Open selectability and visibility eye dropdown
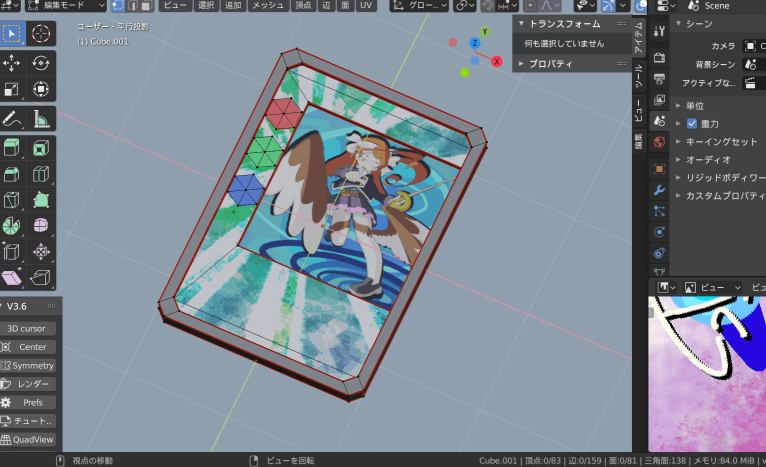The image size is (766, 467). (x=585, y=6)
